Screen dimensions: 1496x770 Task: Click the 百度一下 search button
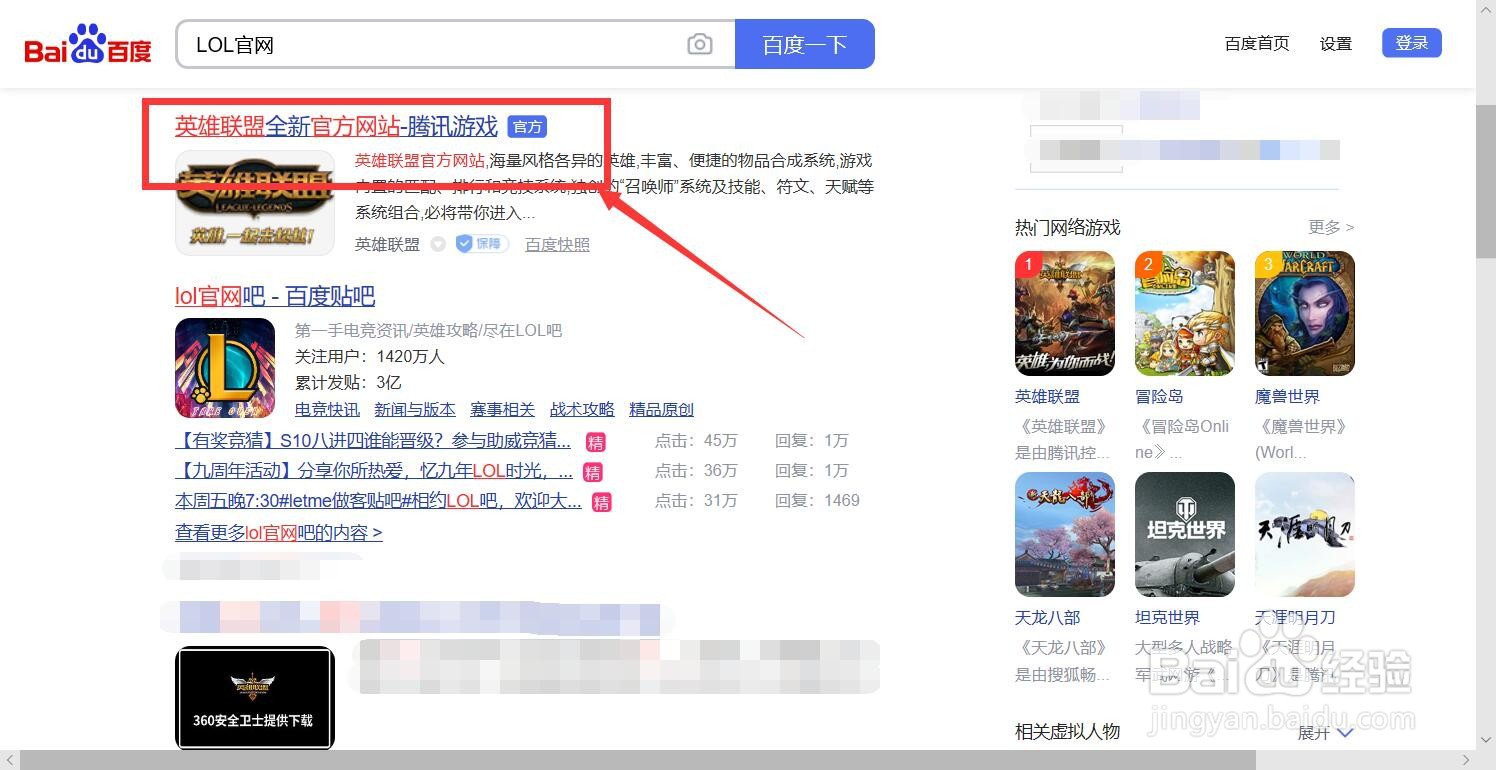pyautogui.click(x=805, y=44)
